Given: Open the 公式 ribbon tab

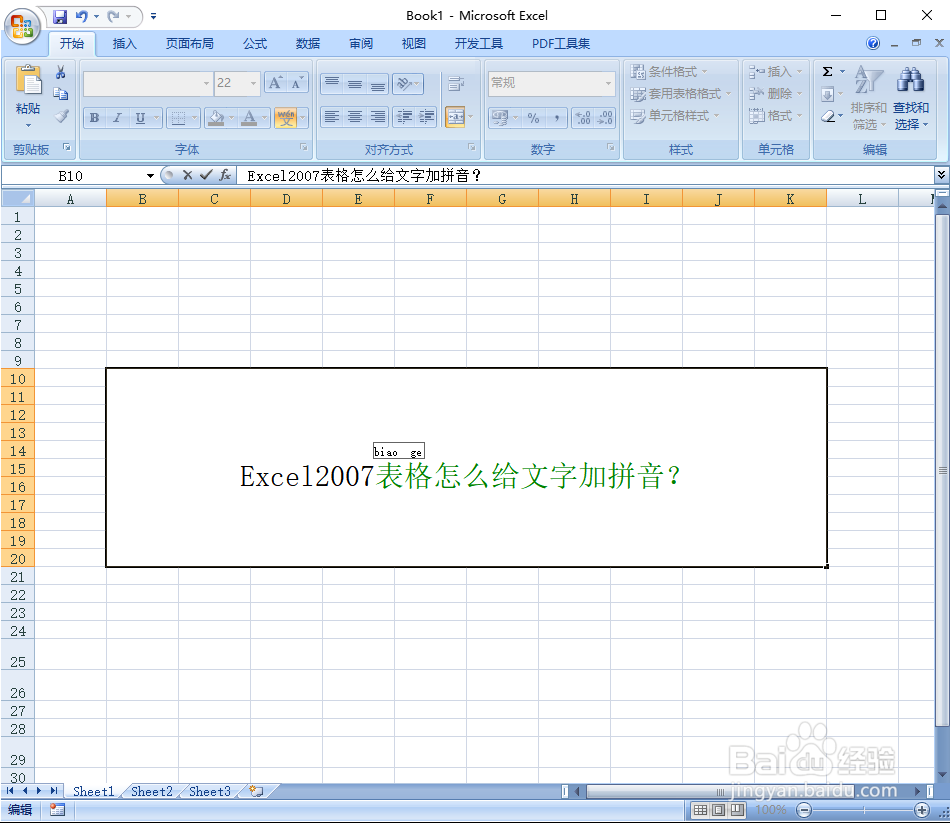Looking at the screenshot, I should point(255,44).
